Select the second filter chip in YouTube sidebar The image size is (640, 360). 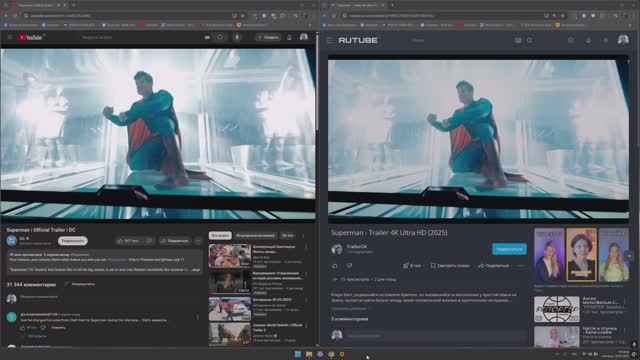[256, 236]
